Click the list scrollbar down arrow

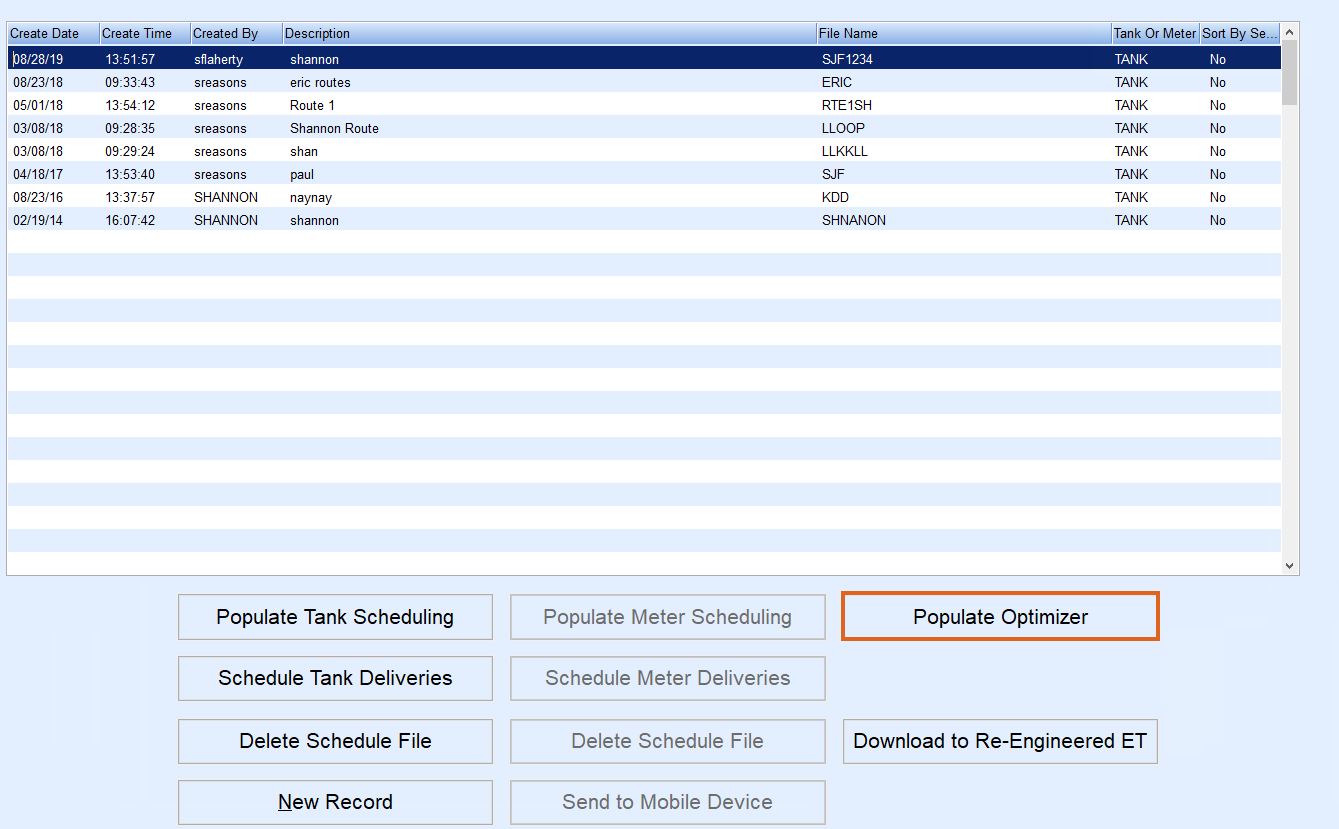[1290, 566]
